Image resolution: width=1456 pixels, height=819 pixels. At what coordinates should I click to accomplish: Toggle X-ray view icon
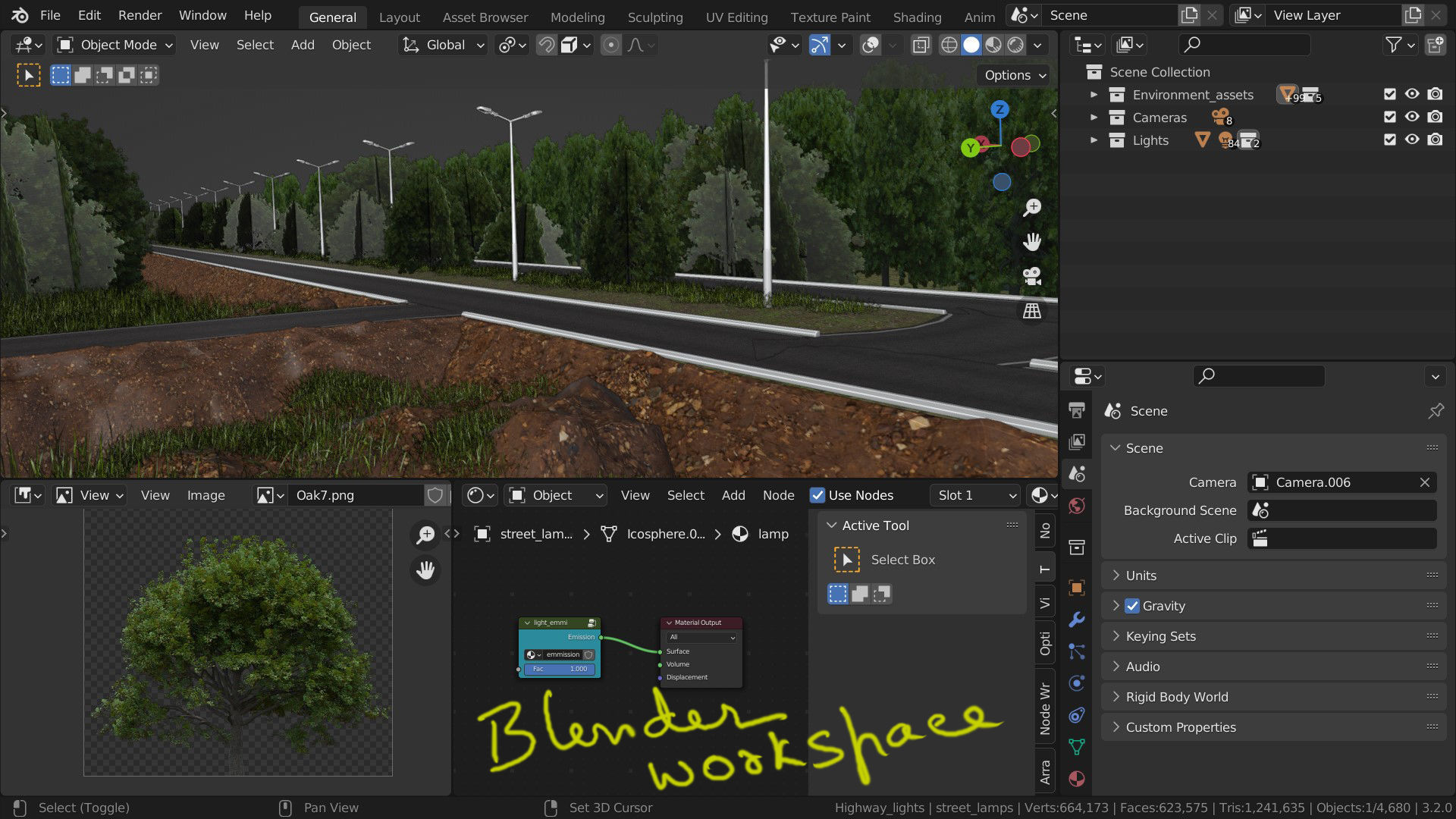pos(921,45)
